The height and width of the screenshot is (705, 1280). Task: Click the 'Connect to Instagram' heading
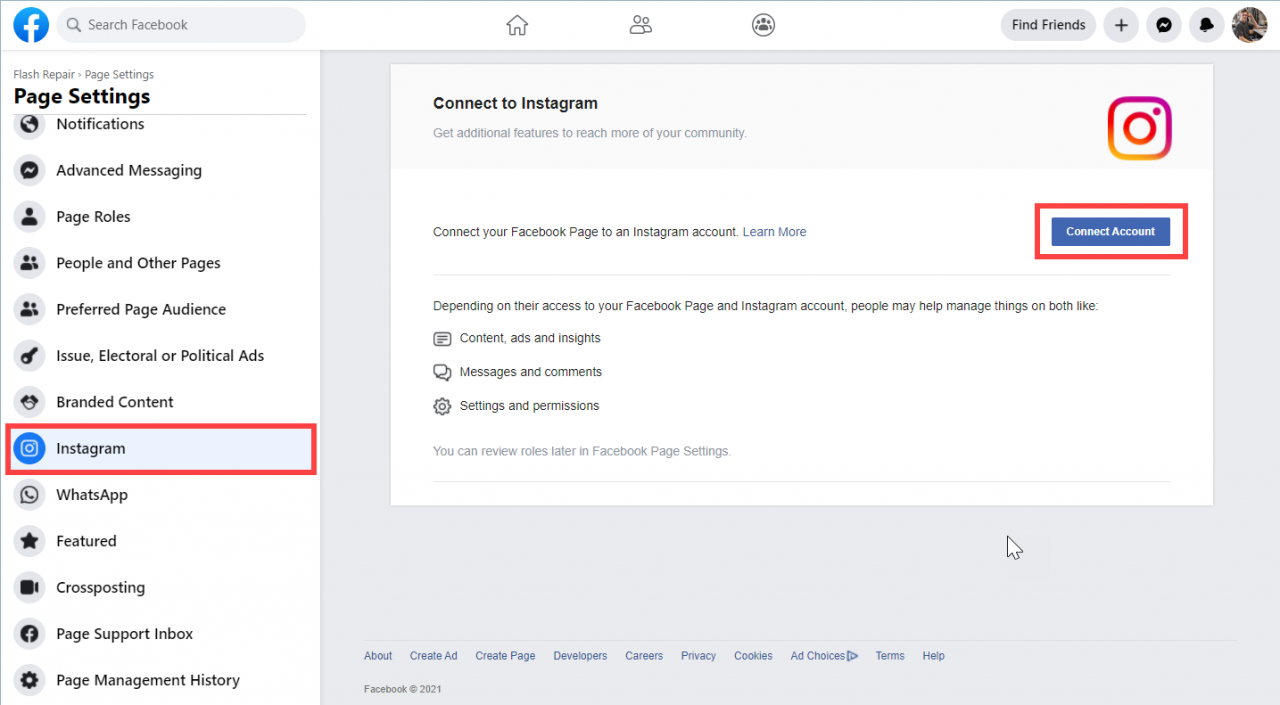(515, 103)
